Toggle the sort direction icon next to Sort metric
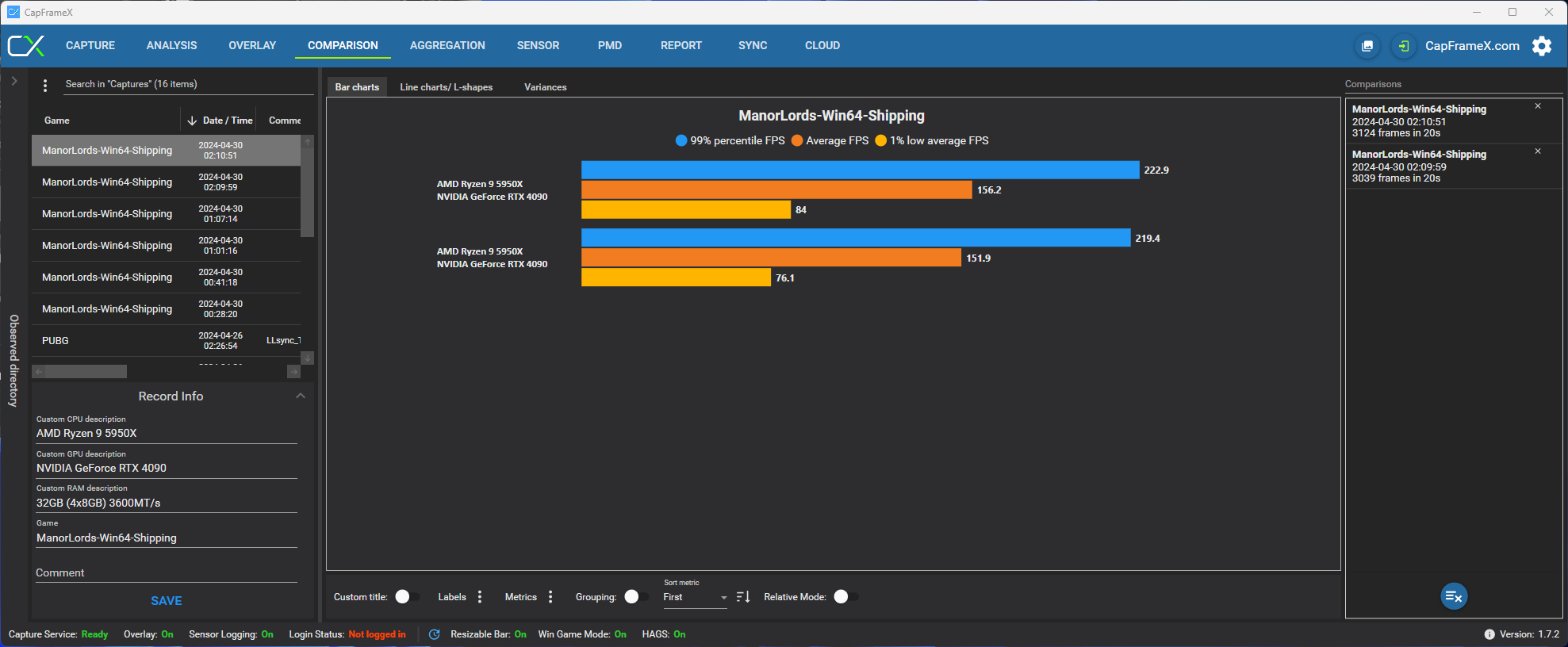The image size is (1568, 647). [743, 597]
